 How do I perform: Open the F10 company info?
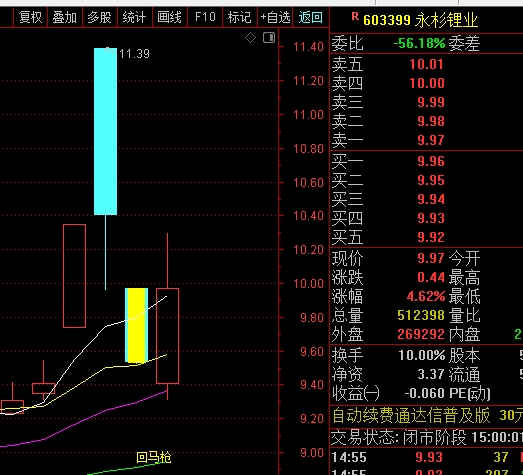tap(205, 17)
